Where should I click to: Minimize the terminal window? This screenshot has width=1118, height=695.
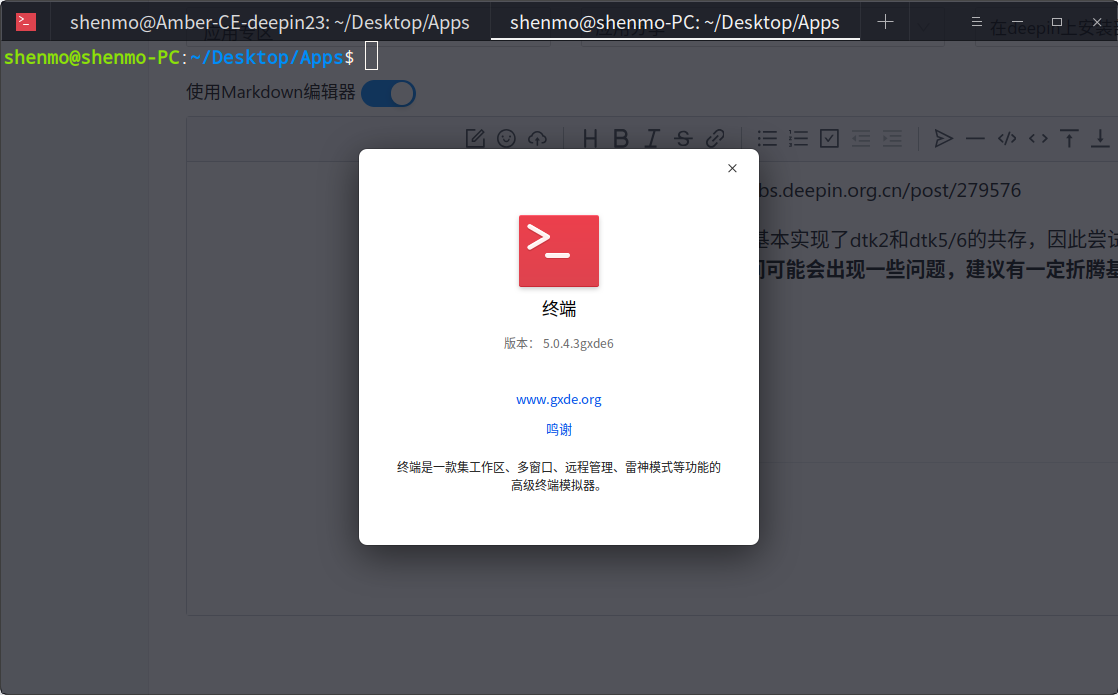coord(1017,22)
